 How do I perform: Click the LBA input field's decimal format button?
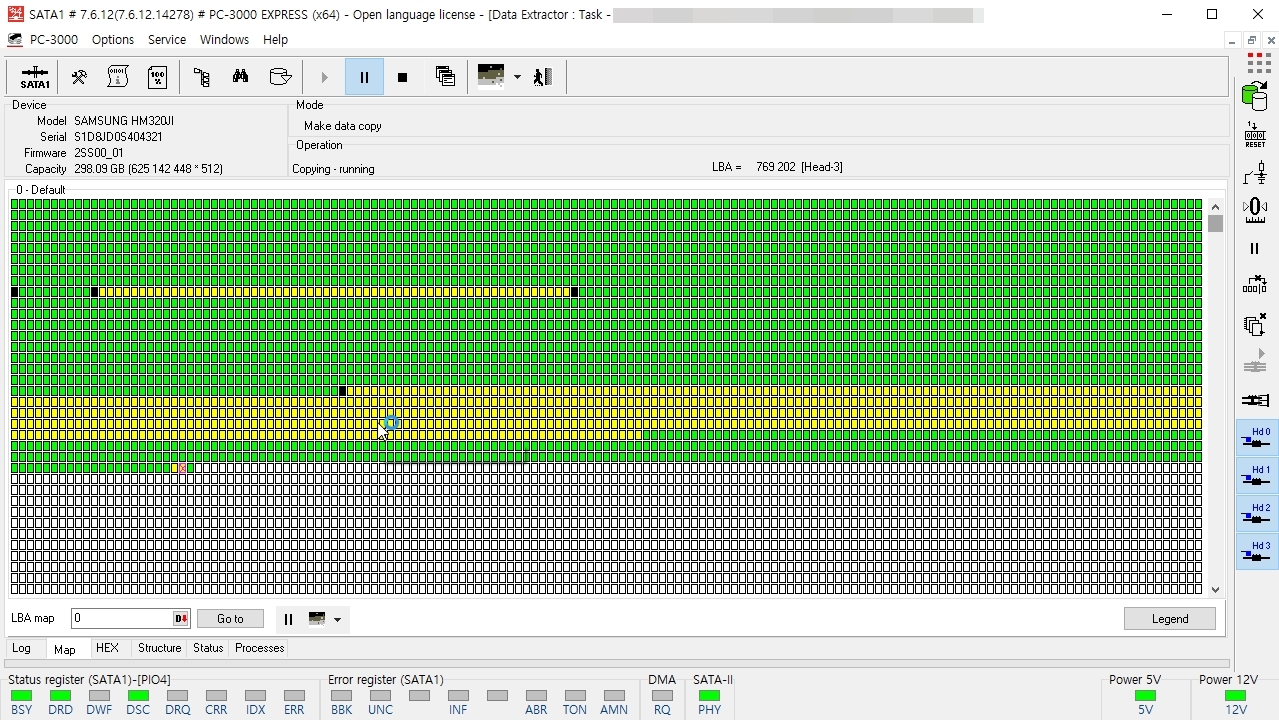click(x=181, y=619)
